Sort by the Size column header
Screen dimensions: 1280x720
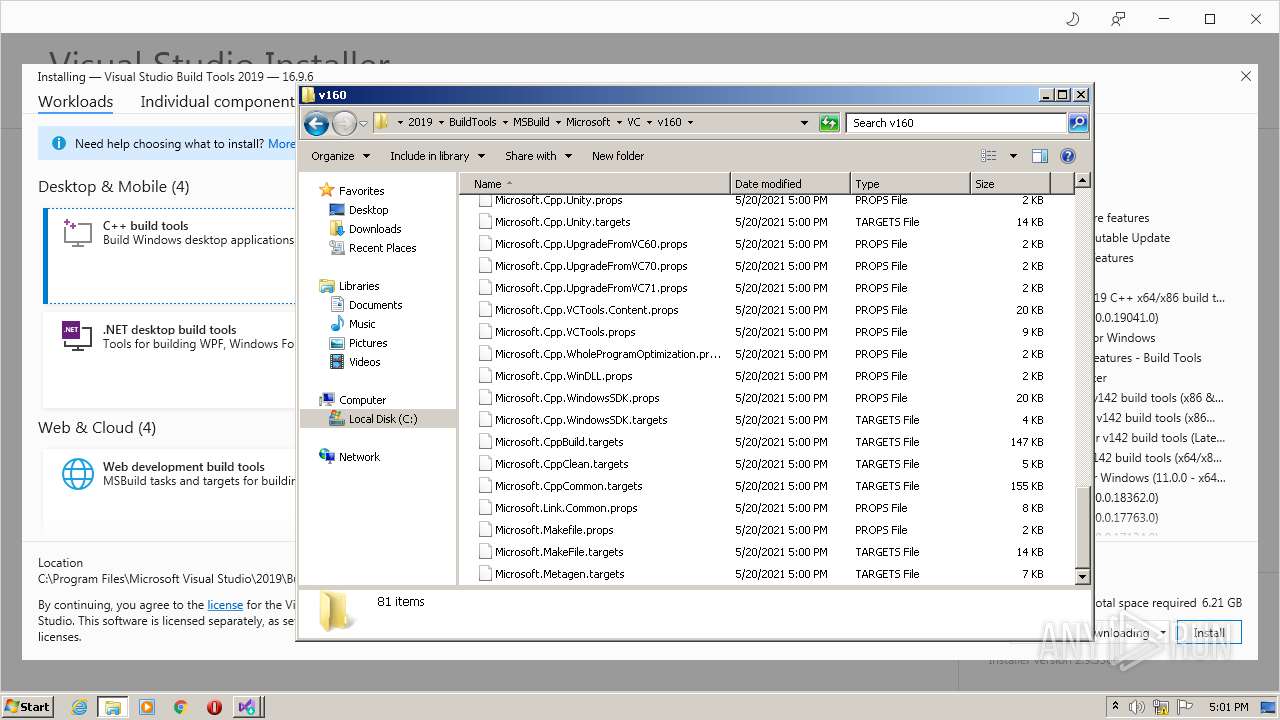click(1010, 184)
